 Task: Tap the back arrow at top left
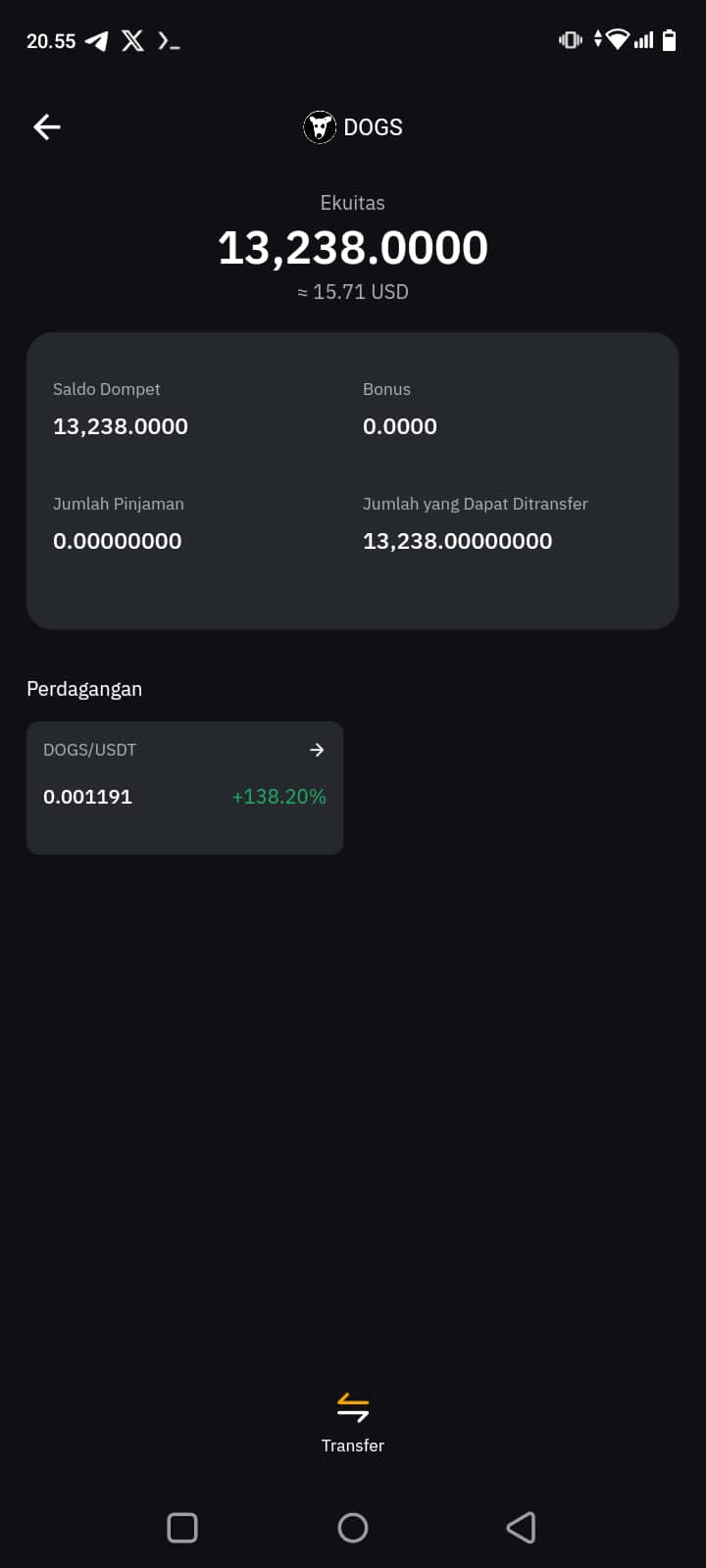pos(47,126)
